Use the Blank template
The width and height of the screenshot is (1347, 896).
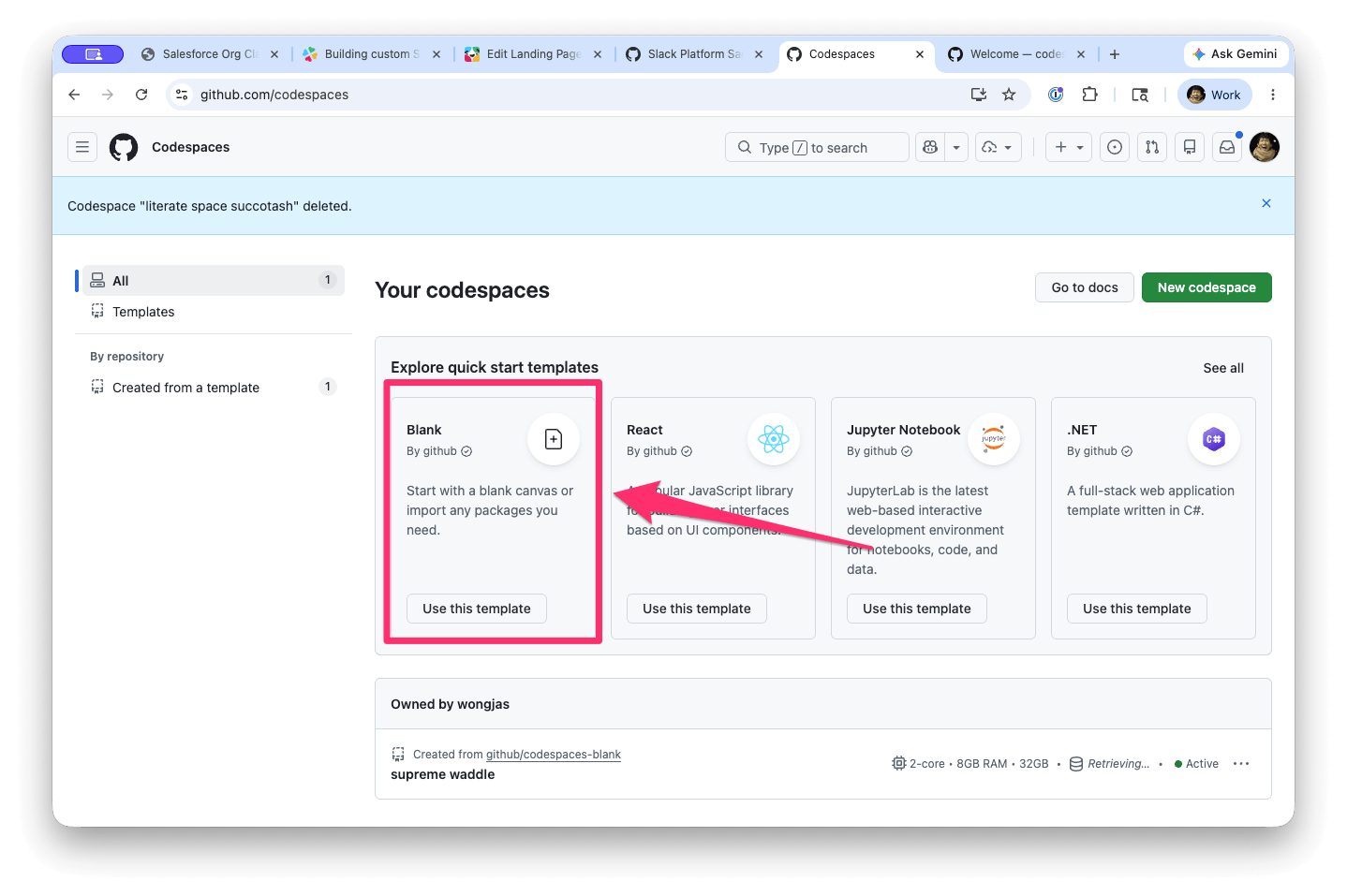pyautogui.click(x=477, y=609)
